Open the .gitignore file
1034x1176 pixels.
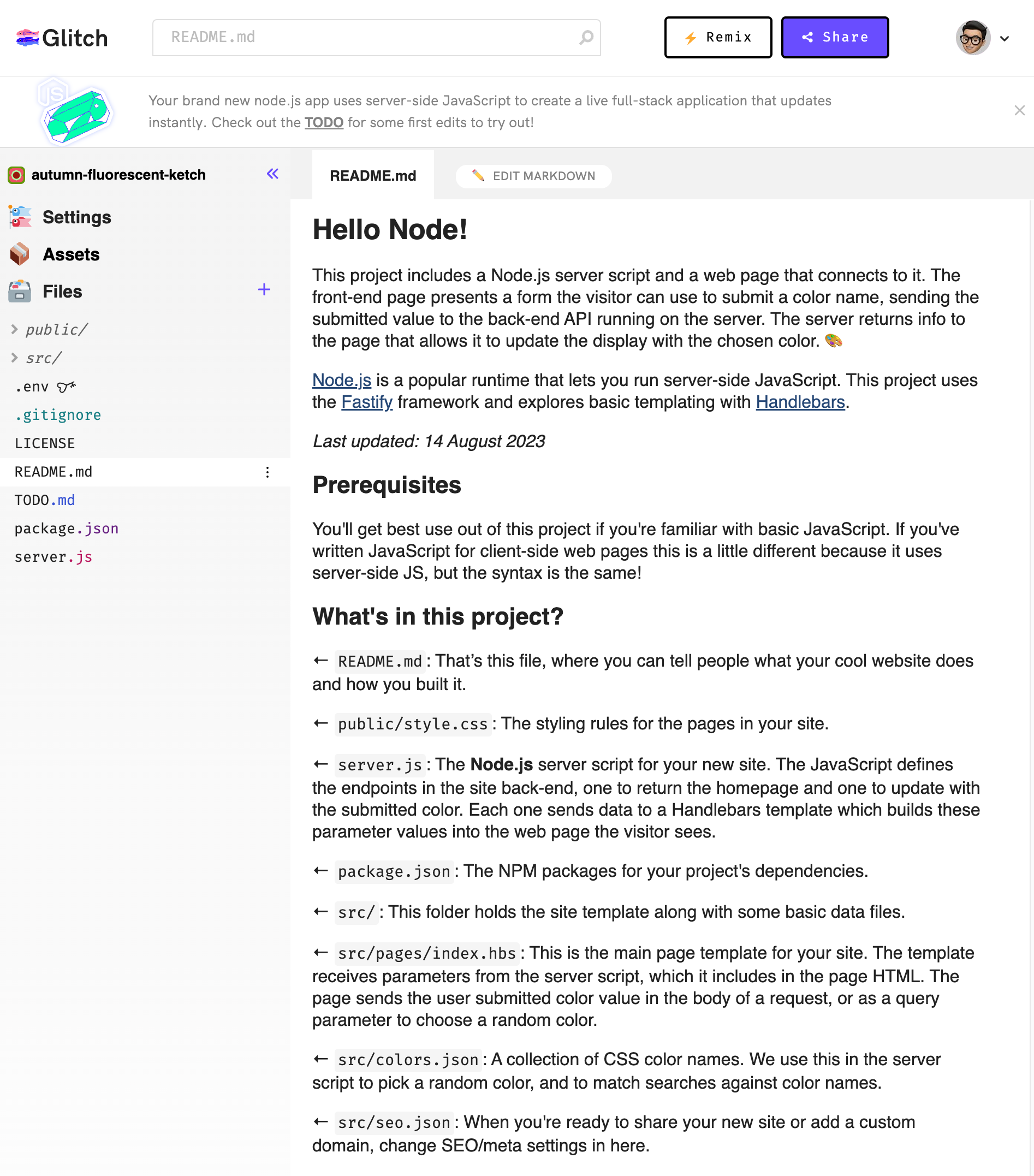point(58,415)
